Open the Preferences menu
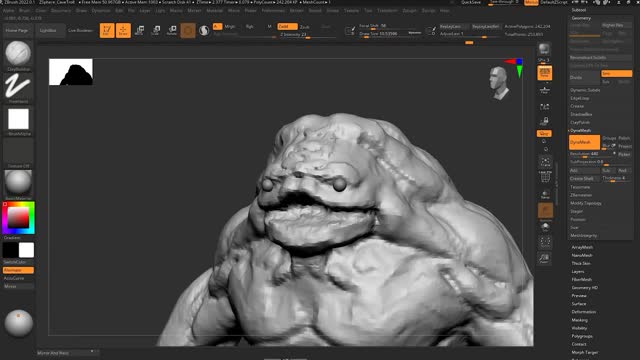 [273, 11]
